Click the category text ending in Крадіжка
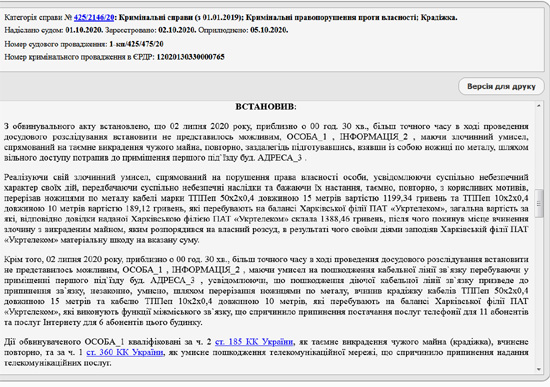The height and width of the screenshot is (387, 550). click(288, 18)
